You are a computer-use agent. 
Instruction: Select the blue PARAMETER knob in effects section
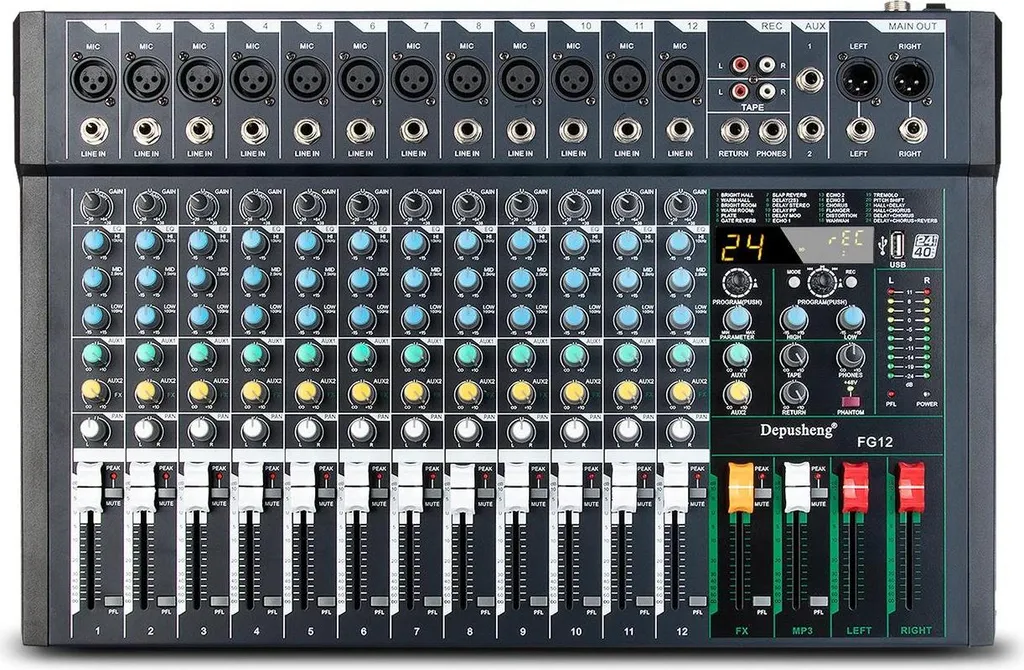[x=737, y=318]
